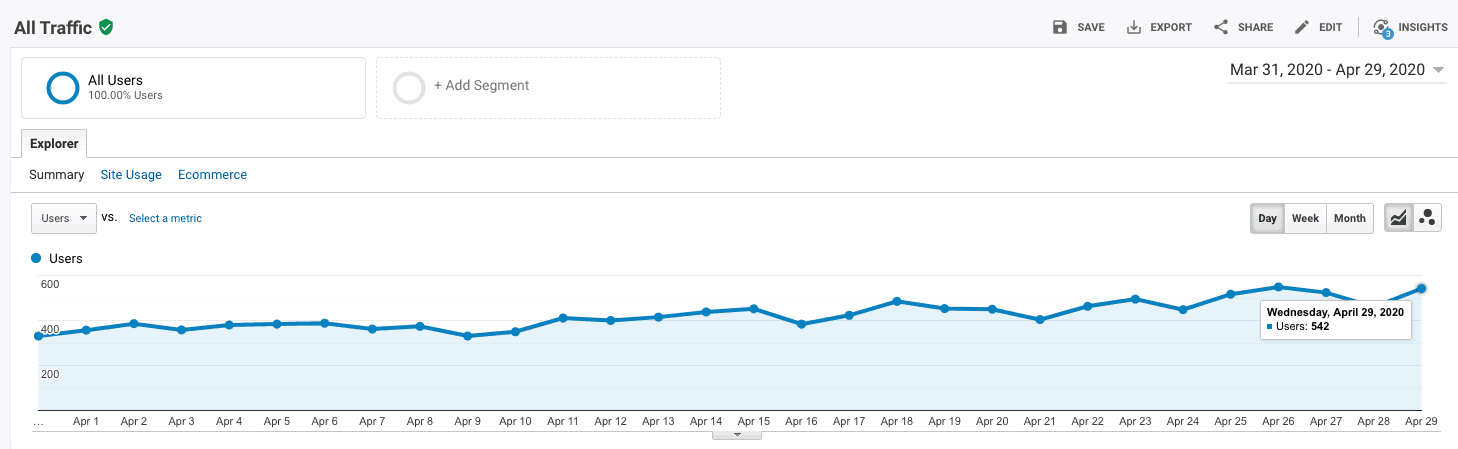Click the Apr 23 data point

pyautogui.click(x=1136, y=299)
